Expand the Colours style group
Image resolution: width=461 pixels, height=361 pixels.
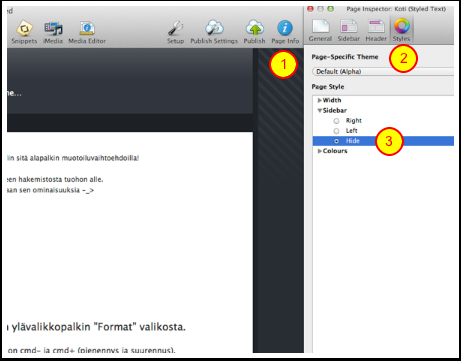(320, 151)
